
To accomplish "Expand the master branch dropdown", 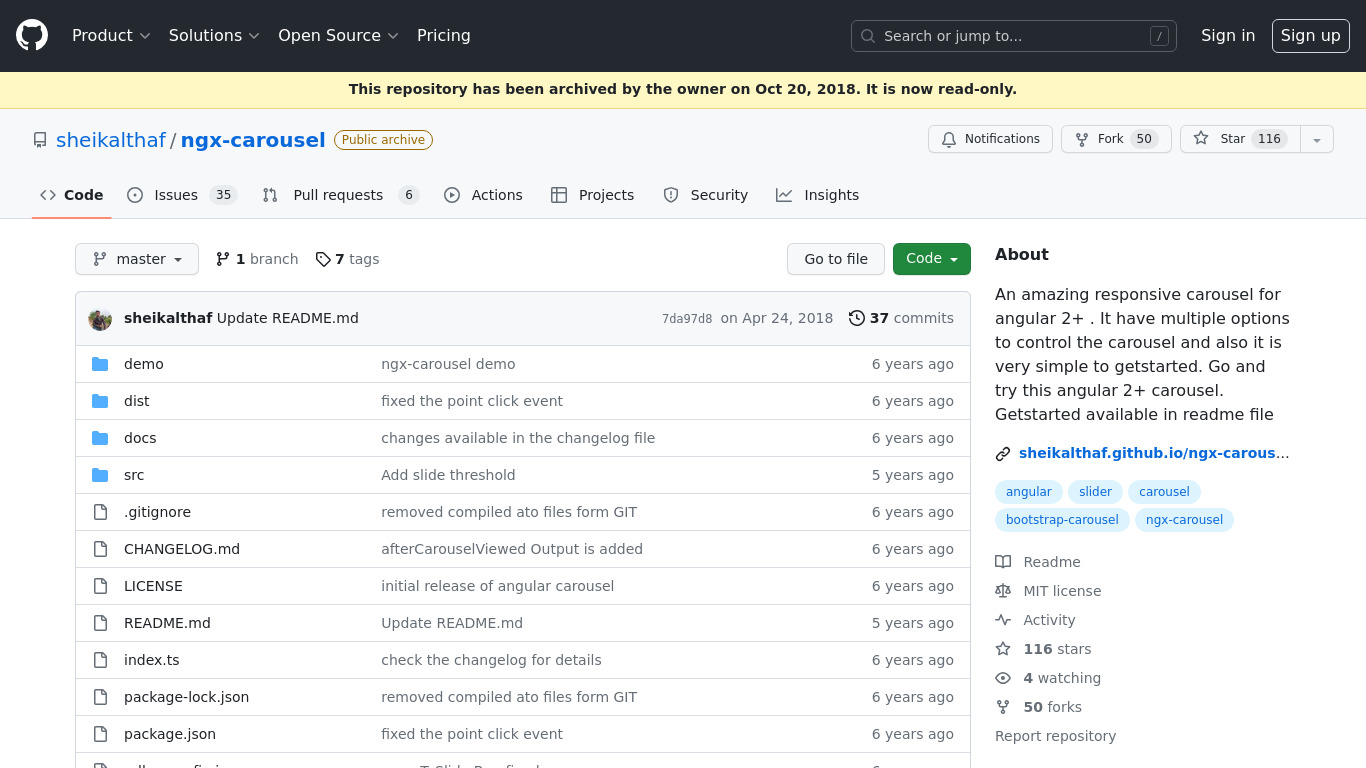I will pyautogui.click(x=137, y=259).
